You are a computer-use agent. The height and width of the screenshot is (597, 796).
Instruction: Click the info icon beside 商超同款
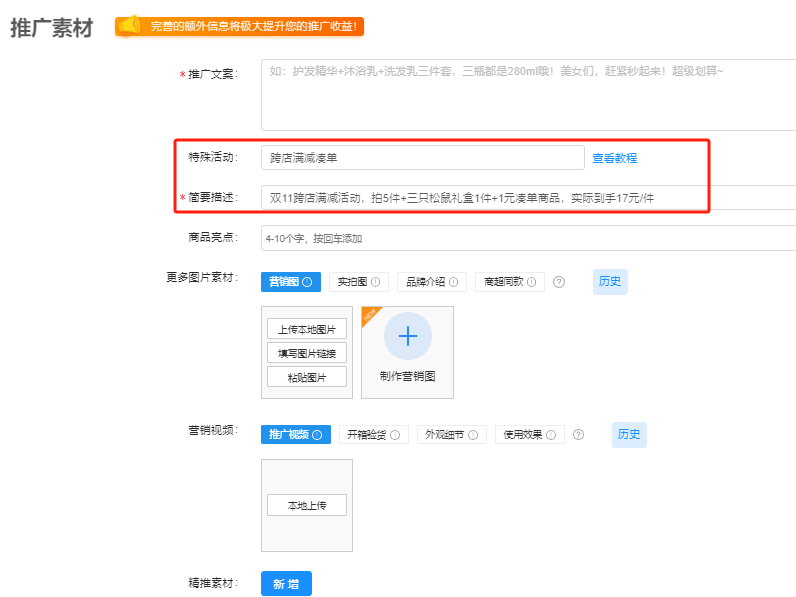tap(533, 282)
